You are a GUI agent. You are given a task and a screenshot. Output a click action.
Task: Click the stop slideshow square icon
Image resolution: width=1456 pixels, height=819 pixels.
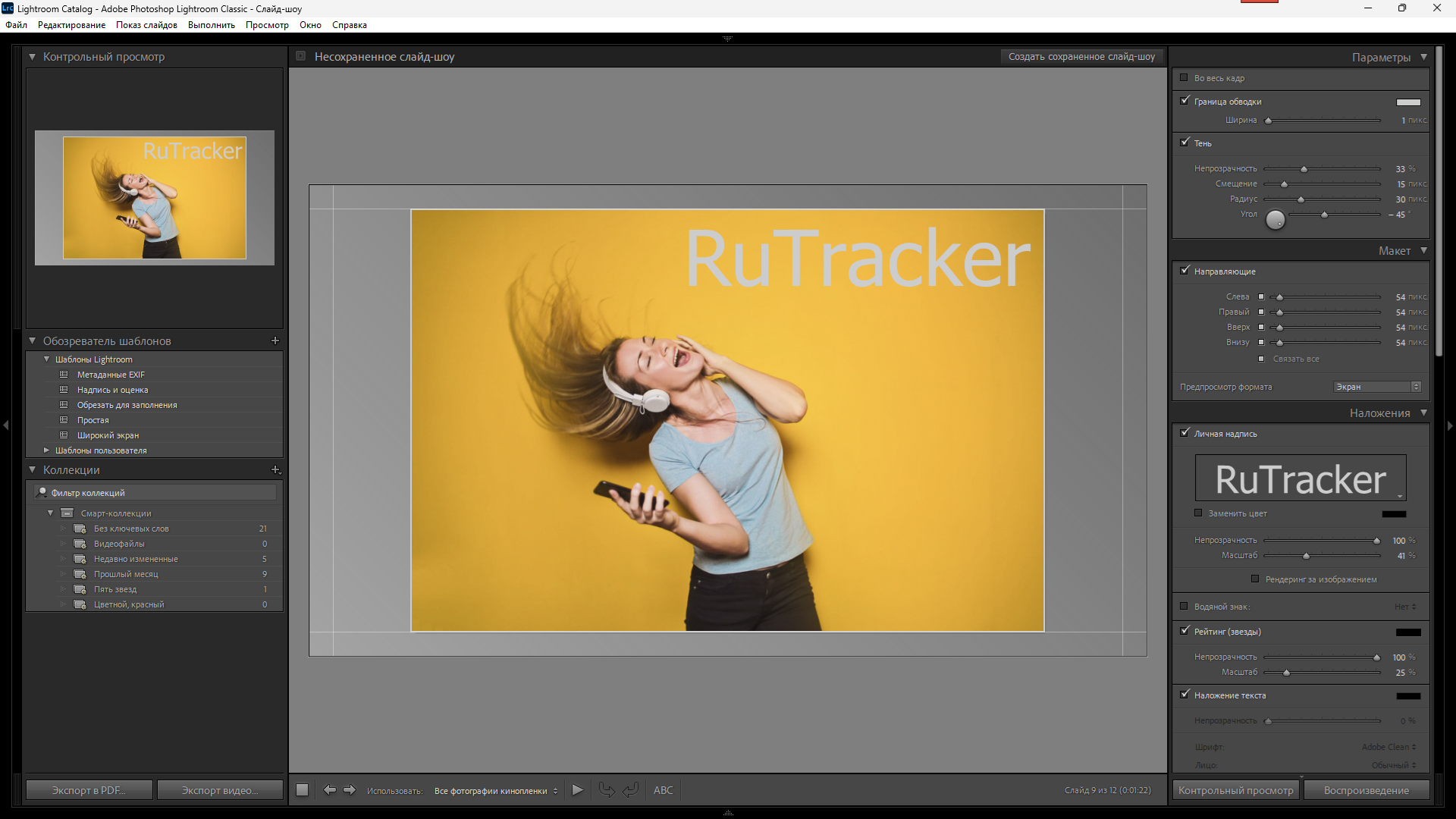[302, 790]
